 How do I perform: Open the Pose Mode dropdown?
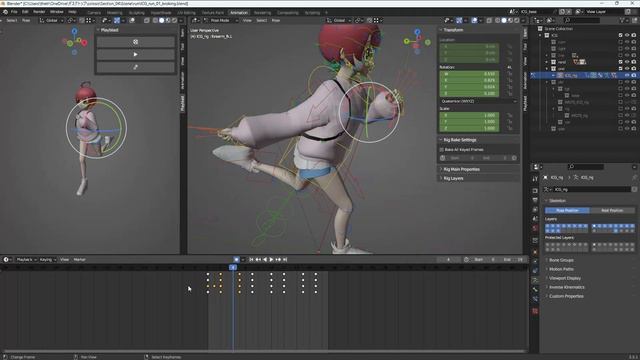point(221,20)
